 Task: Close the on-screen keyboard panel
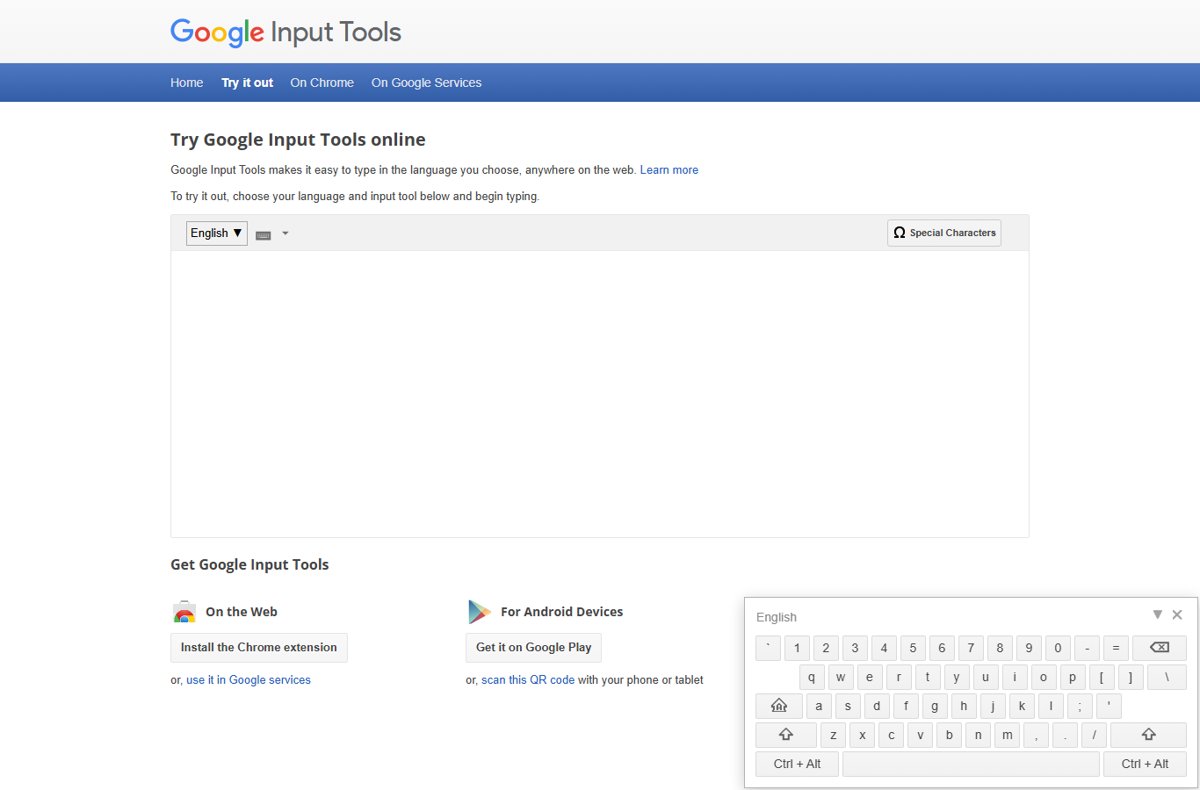click(x=1177, y=615)
